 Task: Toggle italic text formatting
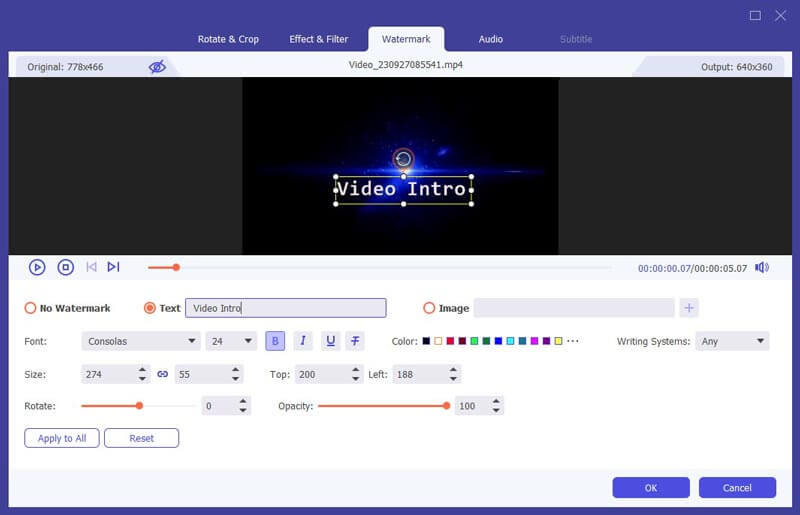point(302,341)
